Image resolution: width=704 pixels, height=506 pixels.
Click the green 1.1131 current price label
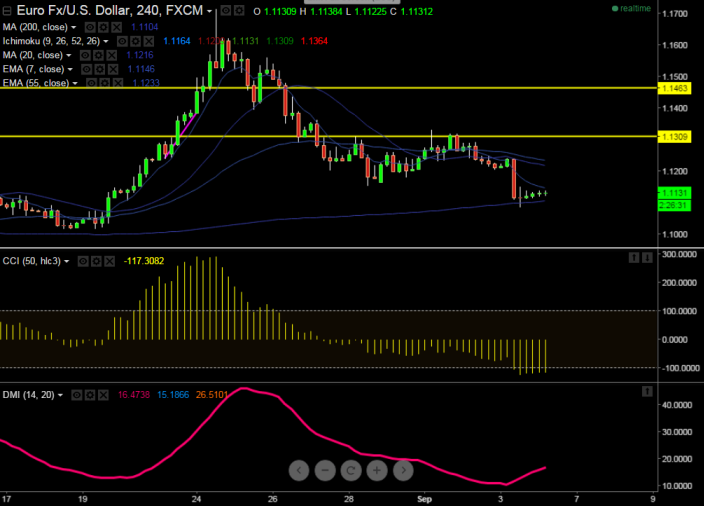point(674,193)
